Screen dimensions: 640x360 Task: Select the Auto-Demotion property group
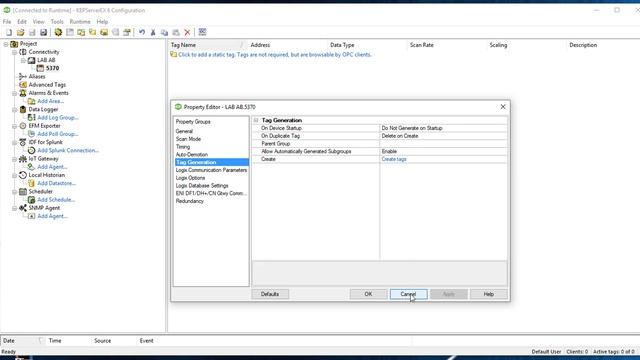(191, 155)
